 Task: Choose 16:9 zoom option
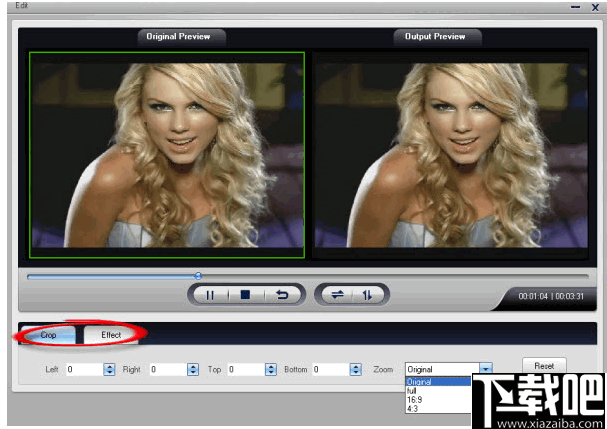(438, 400)
